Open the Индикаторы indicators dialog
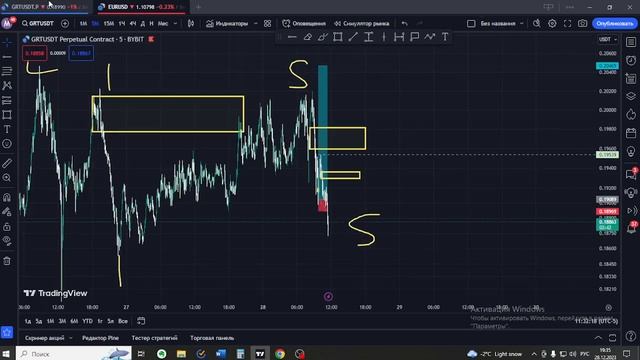The image size is (640, 360). coord(227,24)
